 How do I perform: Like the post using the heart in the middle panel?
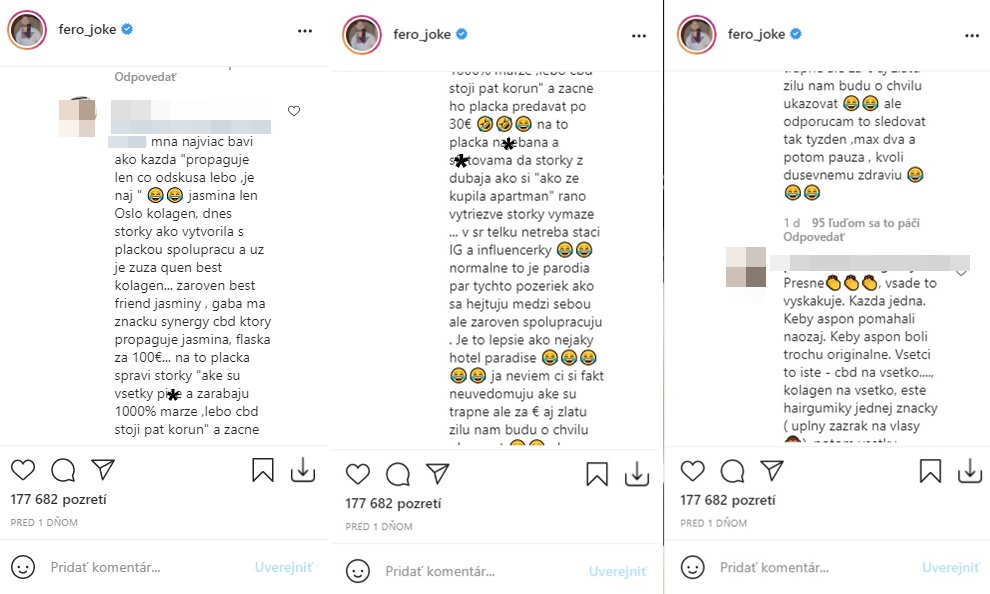click(x=358, y=474)
